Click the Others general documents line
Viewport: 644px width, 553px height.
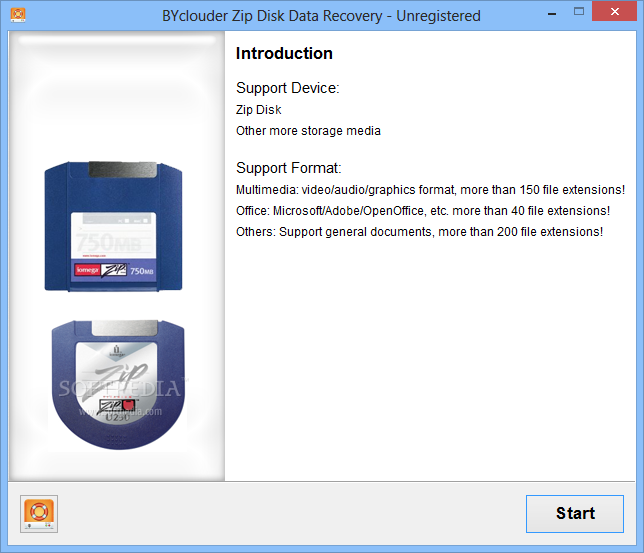[419, 232]
